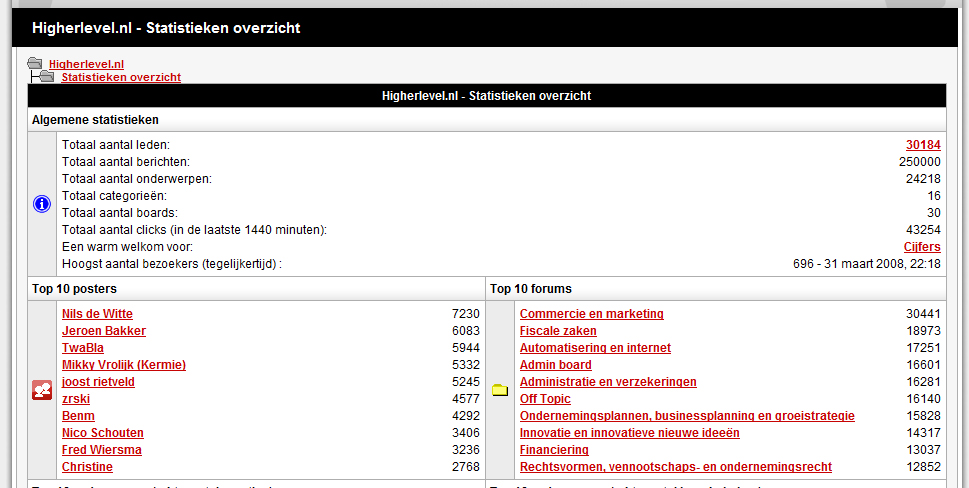969x488 pixels.
Task: Open the Off Topic forum
Action: point(545,399)
